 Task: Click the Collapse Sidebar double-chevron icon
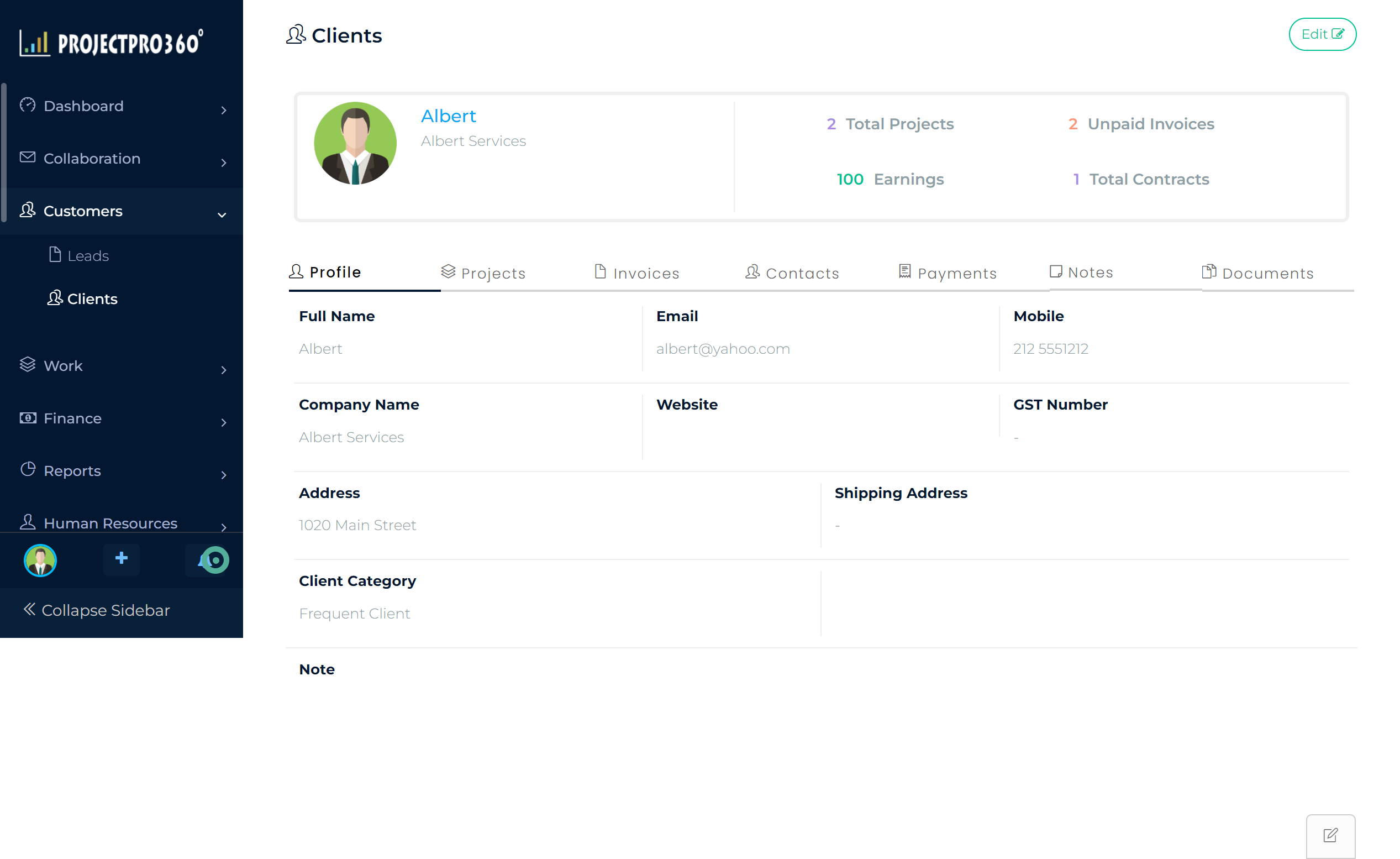[29, 609]
